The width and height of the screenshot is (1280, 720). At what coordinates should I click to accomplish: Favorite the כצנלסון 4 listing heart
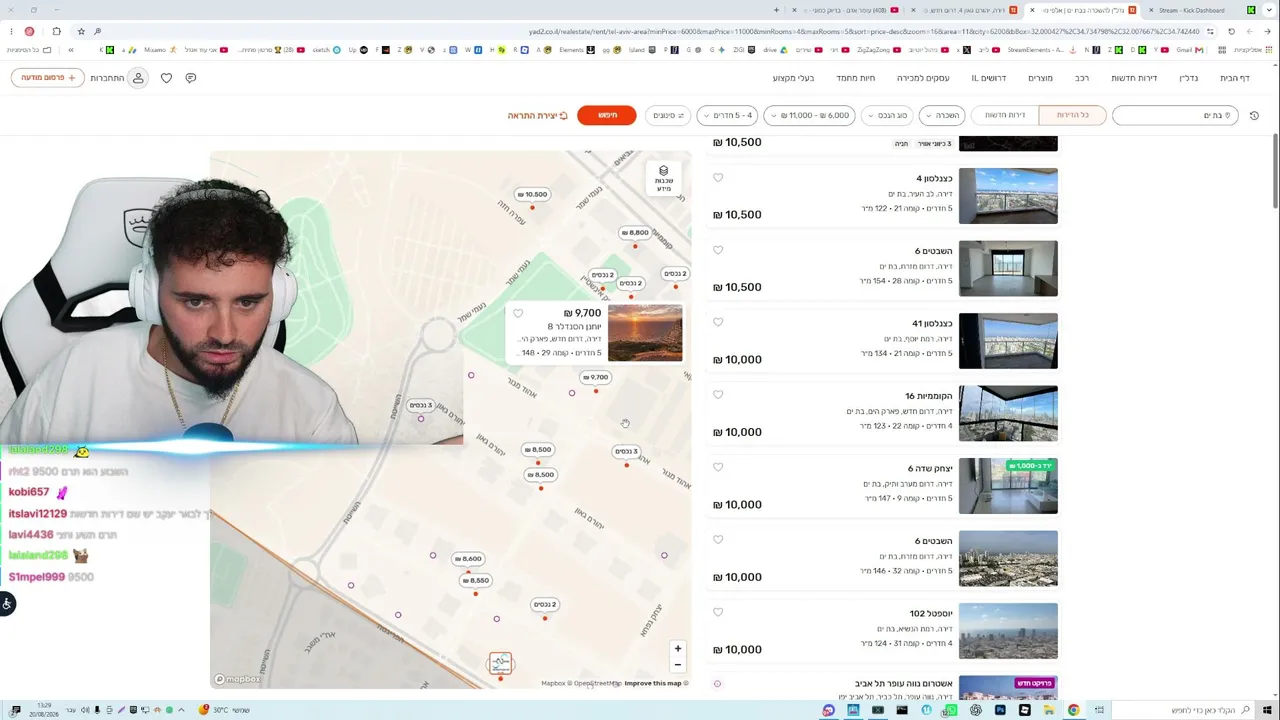click(718, 178)
